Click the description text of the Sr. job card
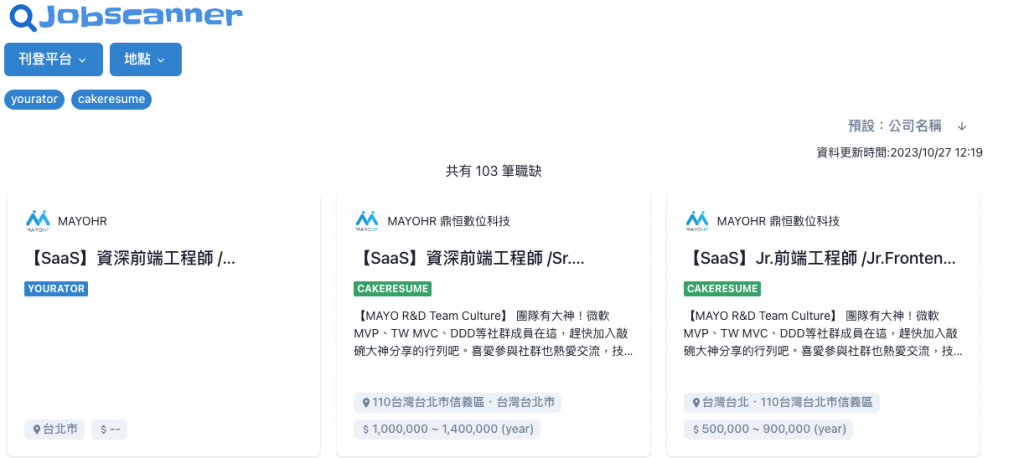The image size is (1024, 458). [x=493, y=333]
